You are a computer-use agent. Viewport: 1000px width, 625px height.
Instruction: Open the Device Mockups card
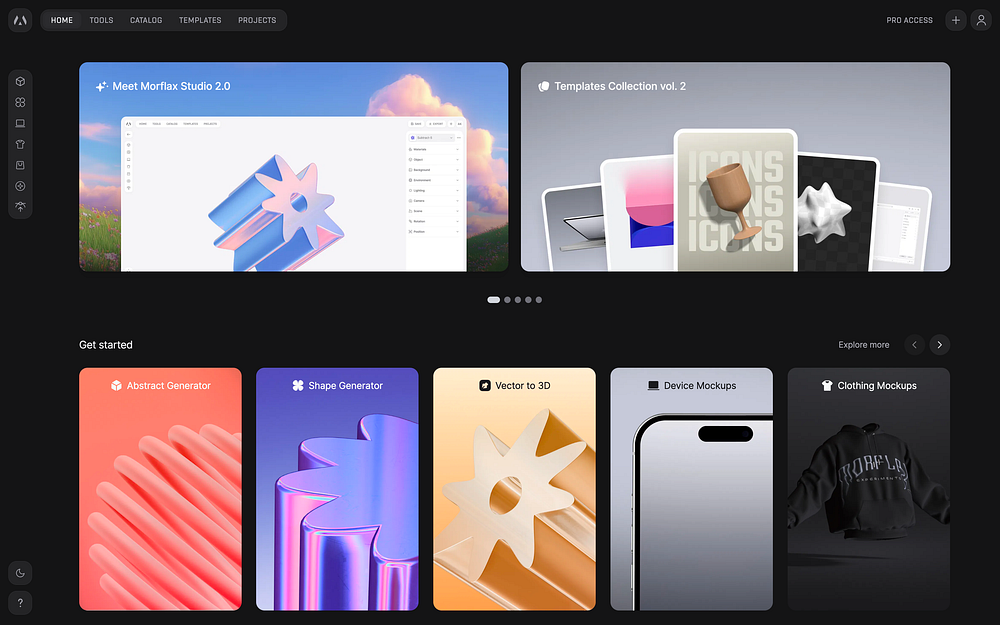click(x=691, y=489)
